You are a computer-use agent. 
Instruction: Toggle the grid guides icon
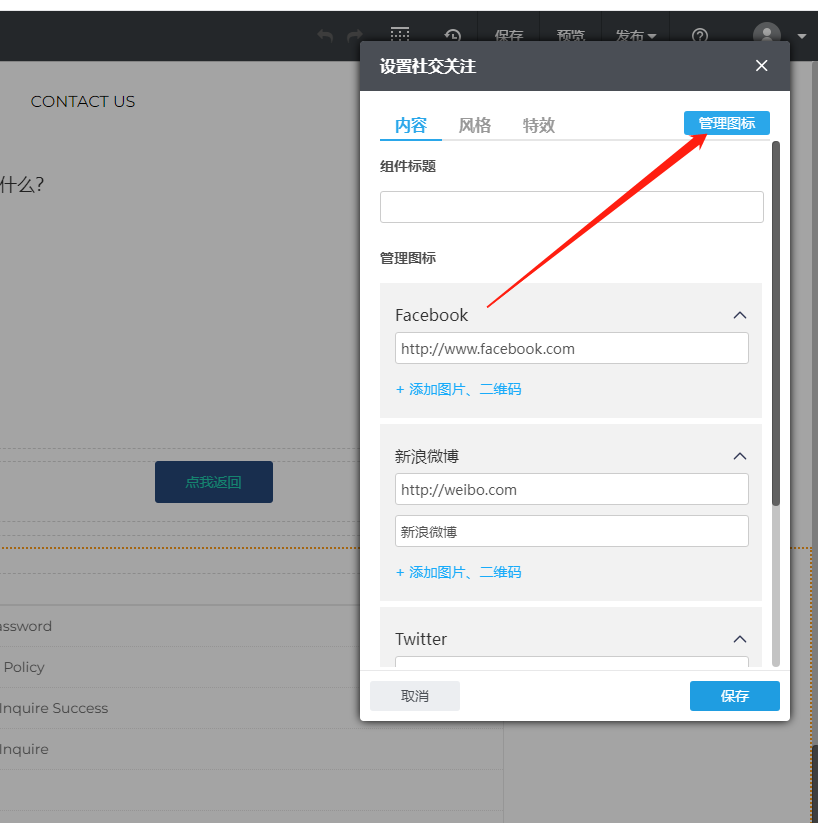pos(400,34)
